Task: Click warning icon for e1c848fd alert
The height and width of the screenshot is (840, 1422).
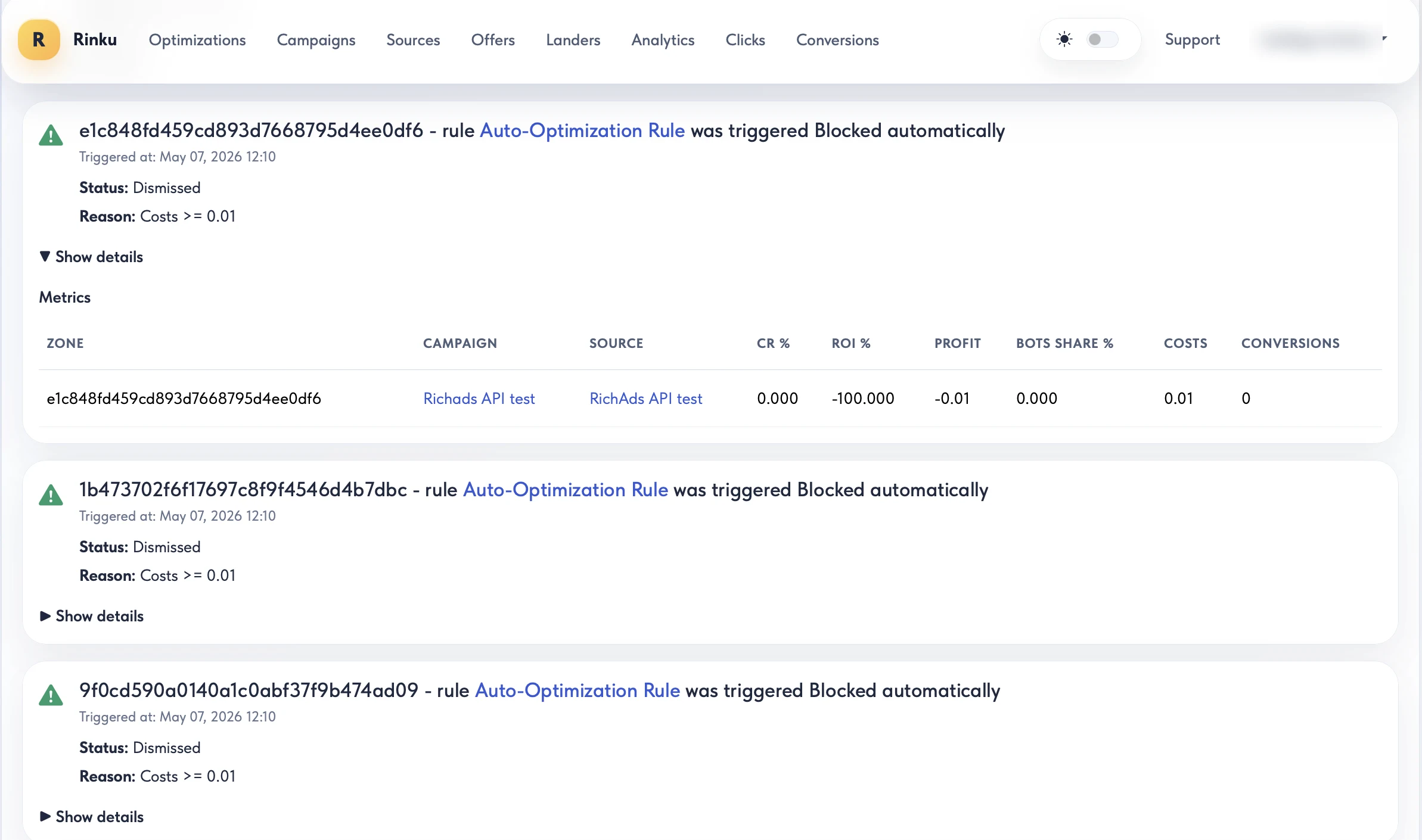Action: [x=51, y=135]
